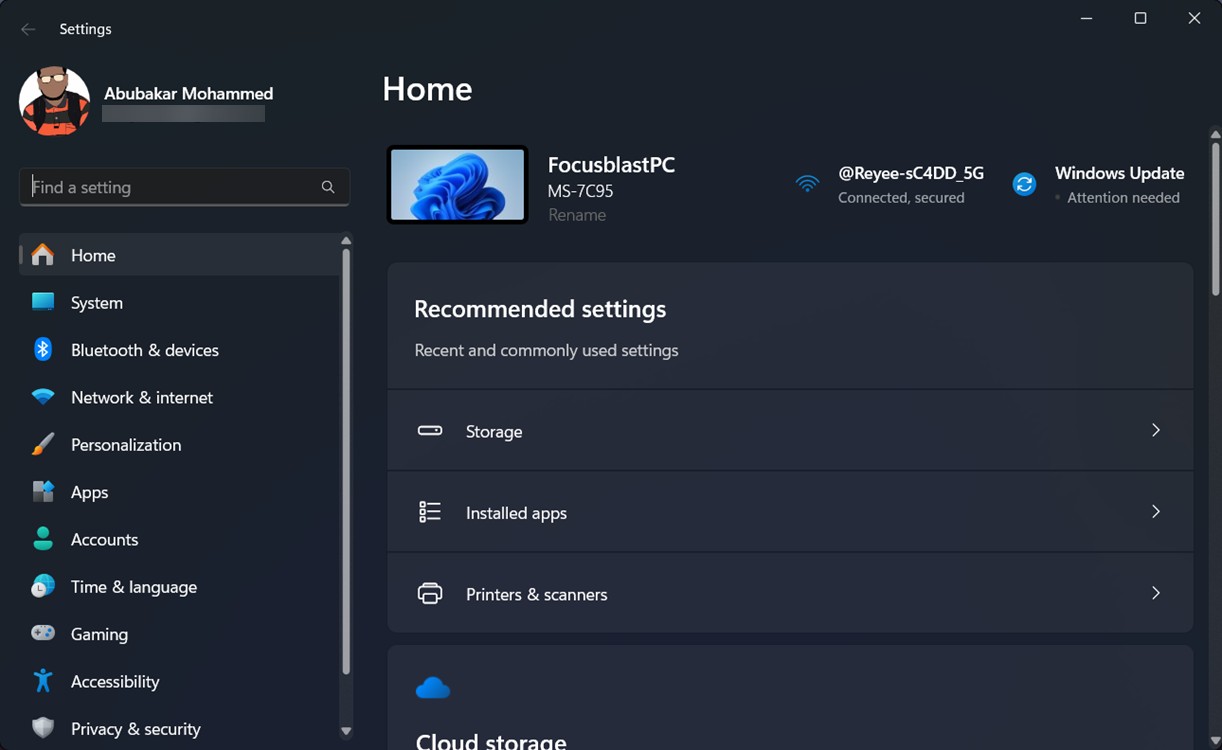Click the search magnifier icon

tap(328, 187)
